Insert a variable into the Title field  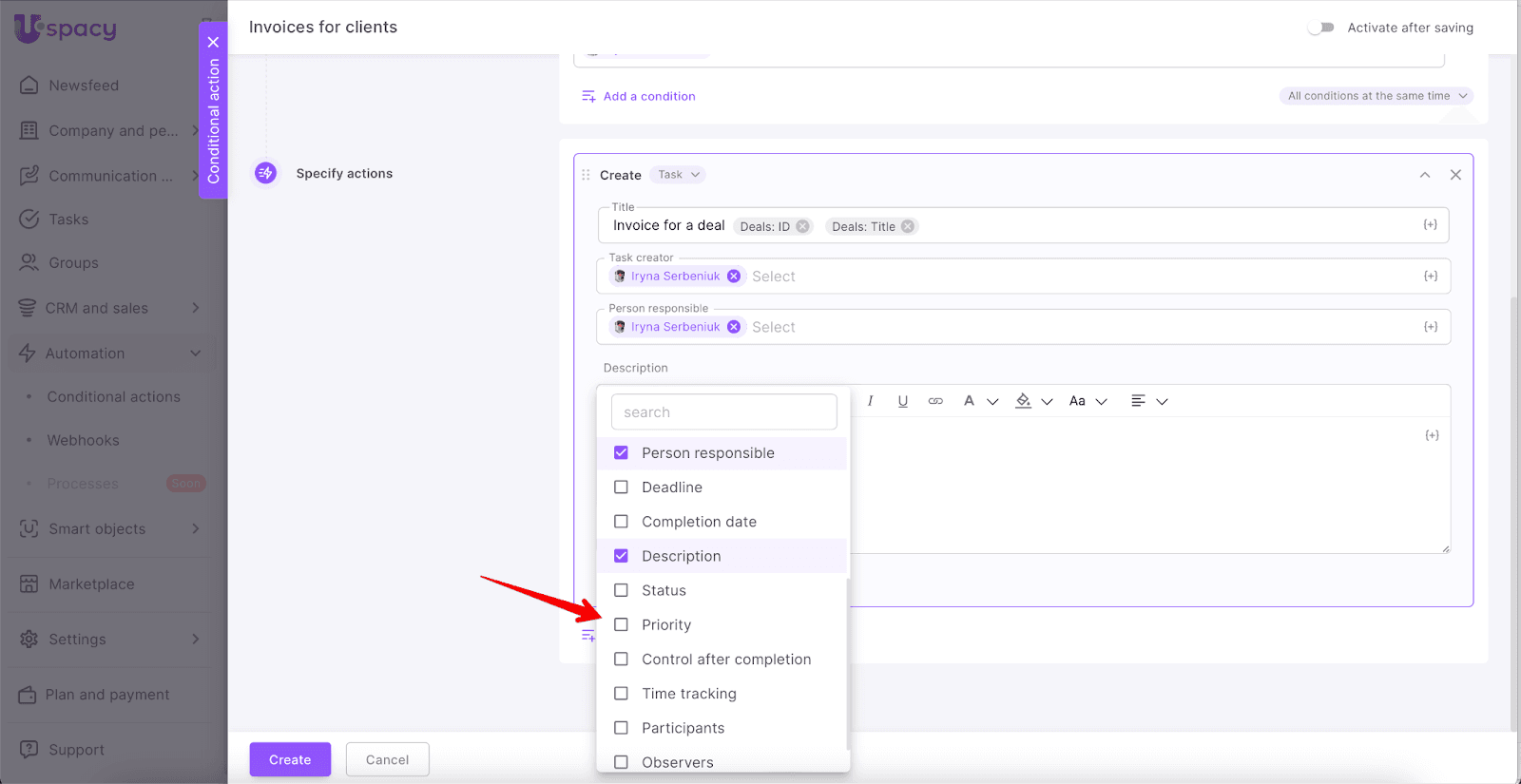(x=1430, y=225)
